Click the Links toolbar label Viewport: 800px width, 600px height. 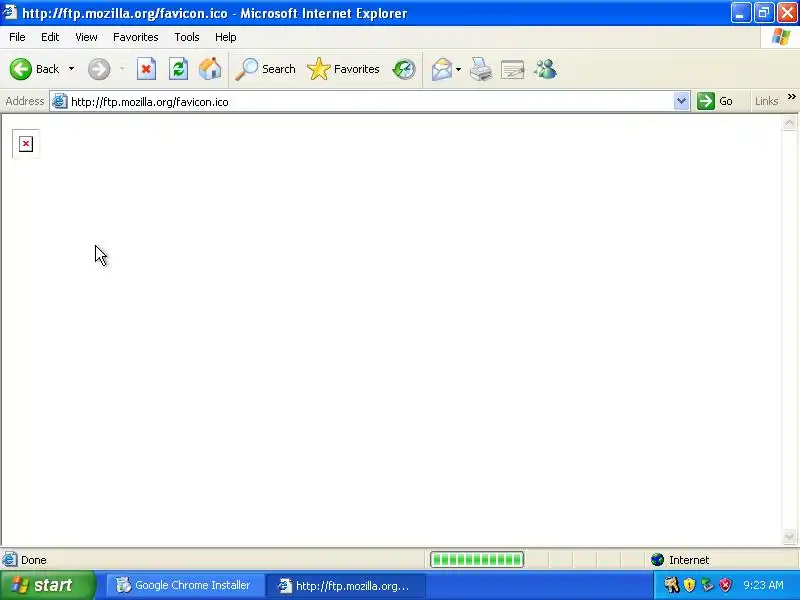pyautogui.click(x=766, y=101)
